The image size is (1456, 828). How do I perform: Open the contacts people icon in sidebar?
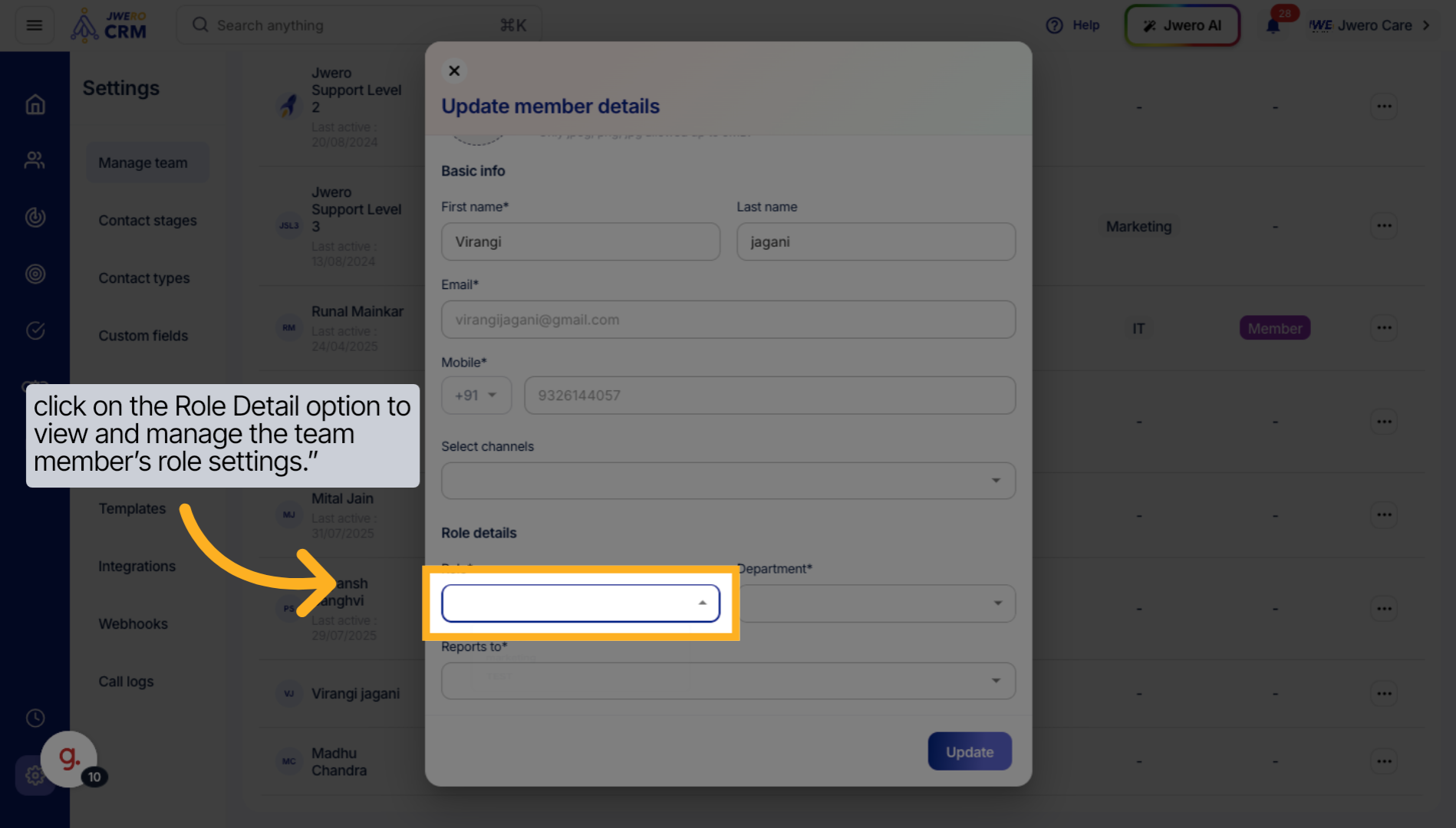click(35, 160)
